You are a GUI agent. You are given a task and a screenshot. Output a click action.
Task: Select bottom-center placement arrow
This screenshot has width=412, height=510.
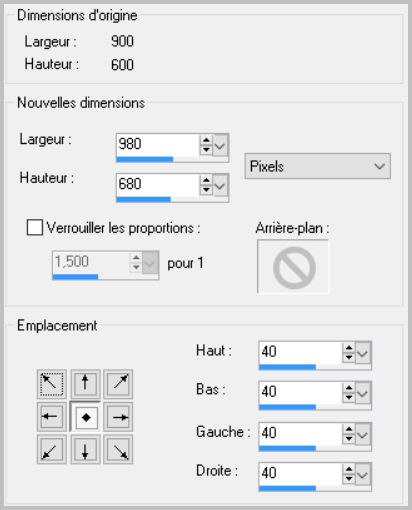tap(85, 450)
